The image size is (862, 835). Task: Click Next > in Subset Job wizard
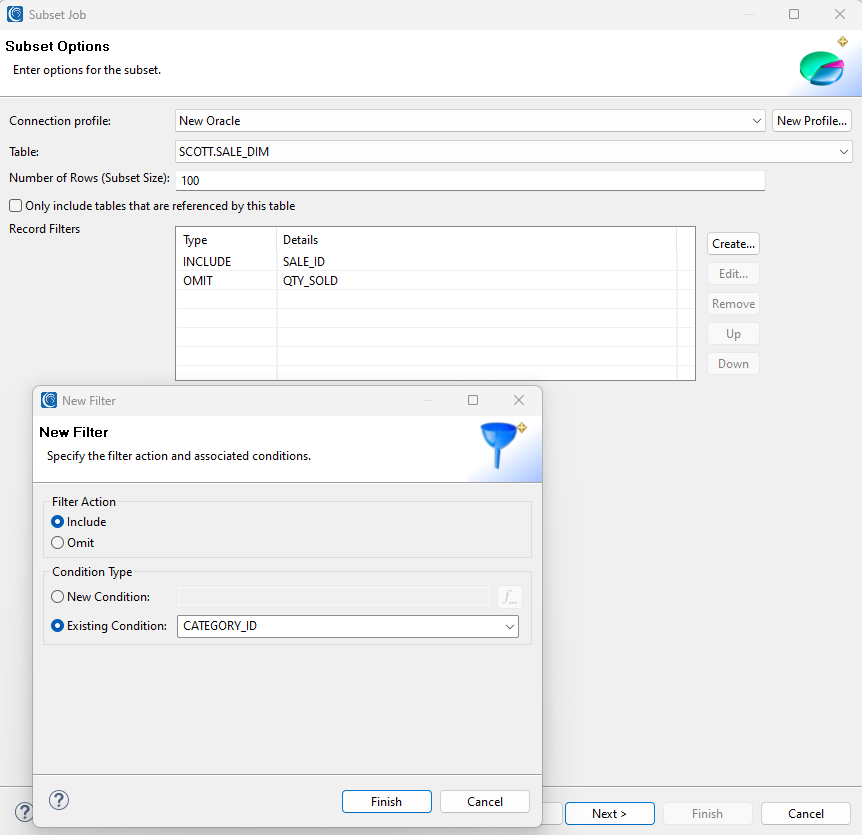pos(610,814)
